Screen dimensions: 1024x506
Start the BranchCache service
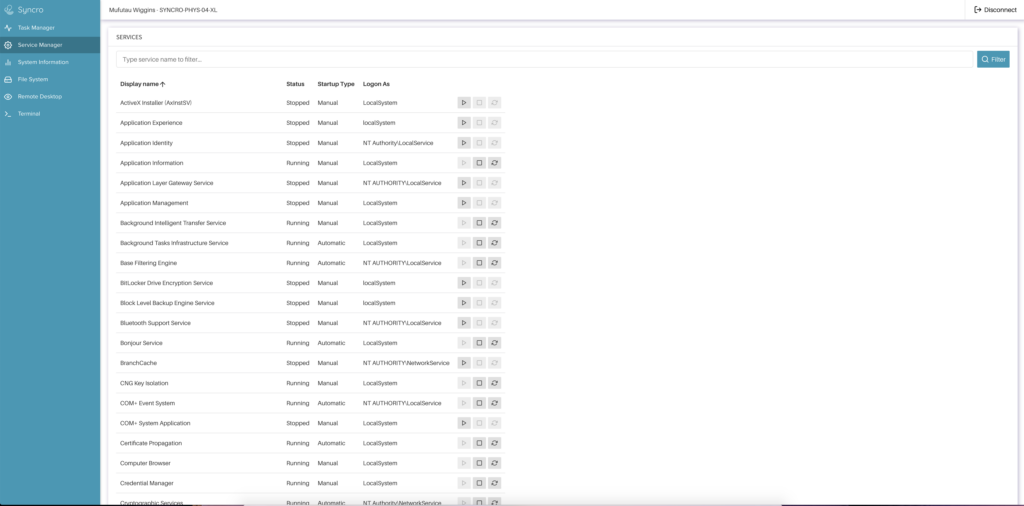(464, 363)
